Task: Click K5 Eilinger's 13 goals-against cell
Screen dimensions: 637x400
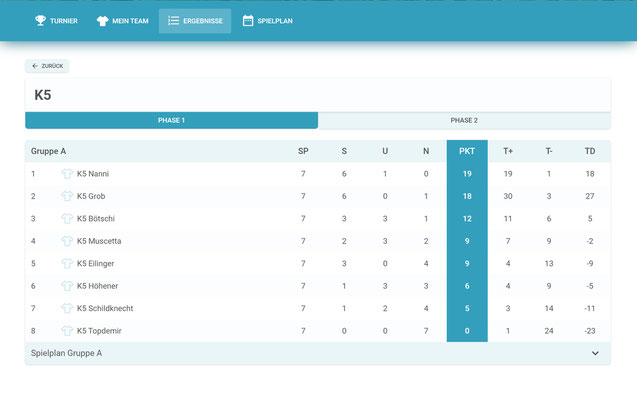Action: point(549,264)
